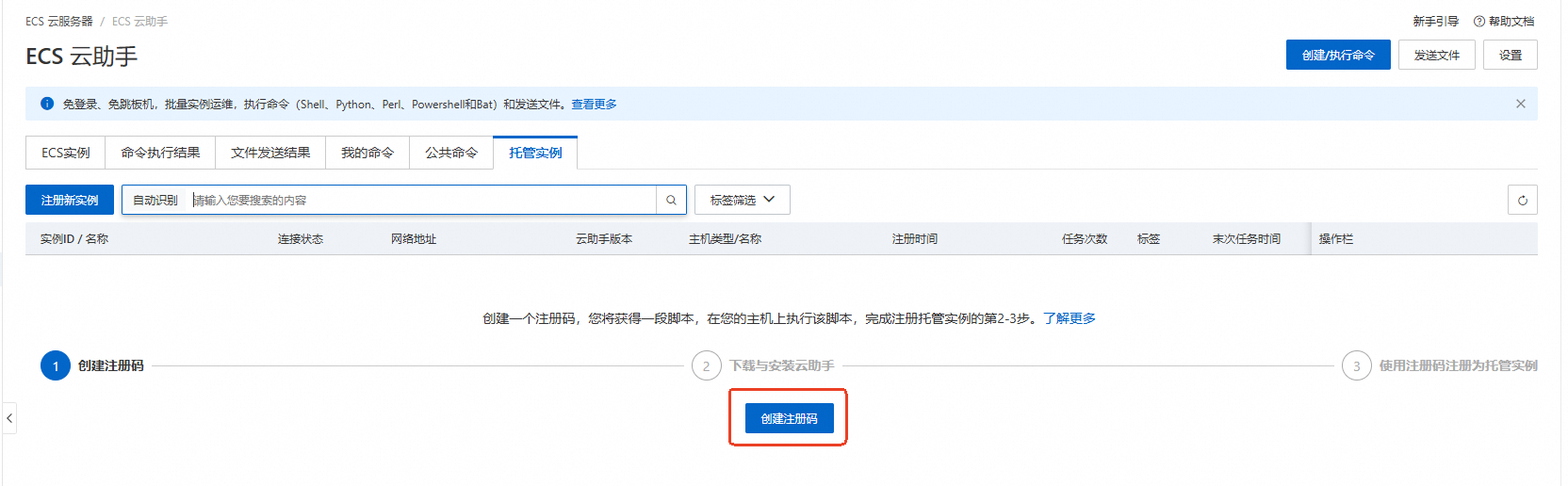Open the 帮助文档 help link
The height and width of the screenshot is (486, 1568).
[1504, 21]
